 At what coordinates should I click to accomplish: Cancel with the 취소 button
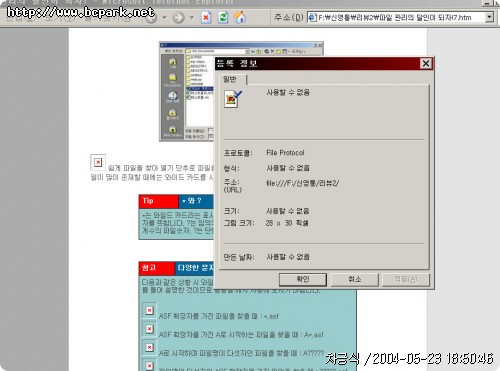coord(355,279)
